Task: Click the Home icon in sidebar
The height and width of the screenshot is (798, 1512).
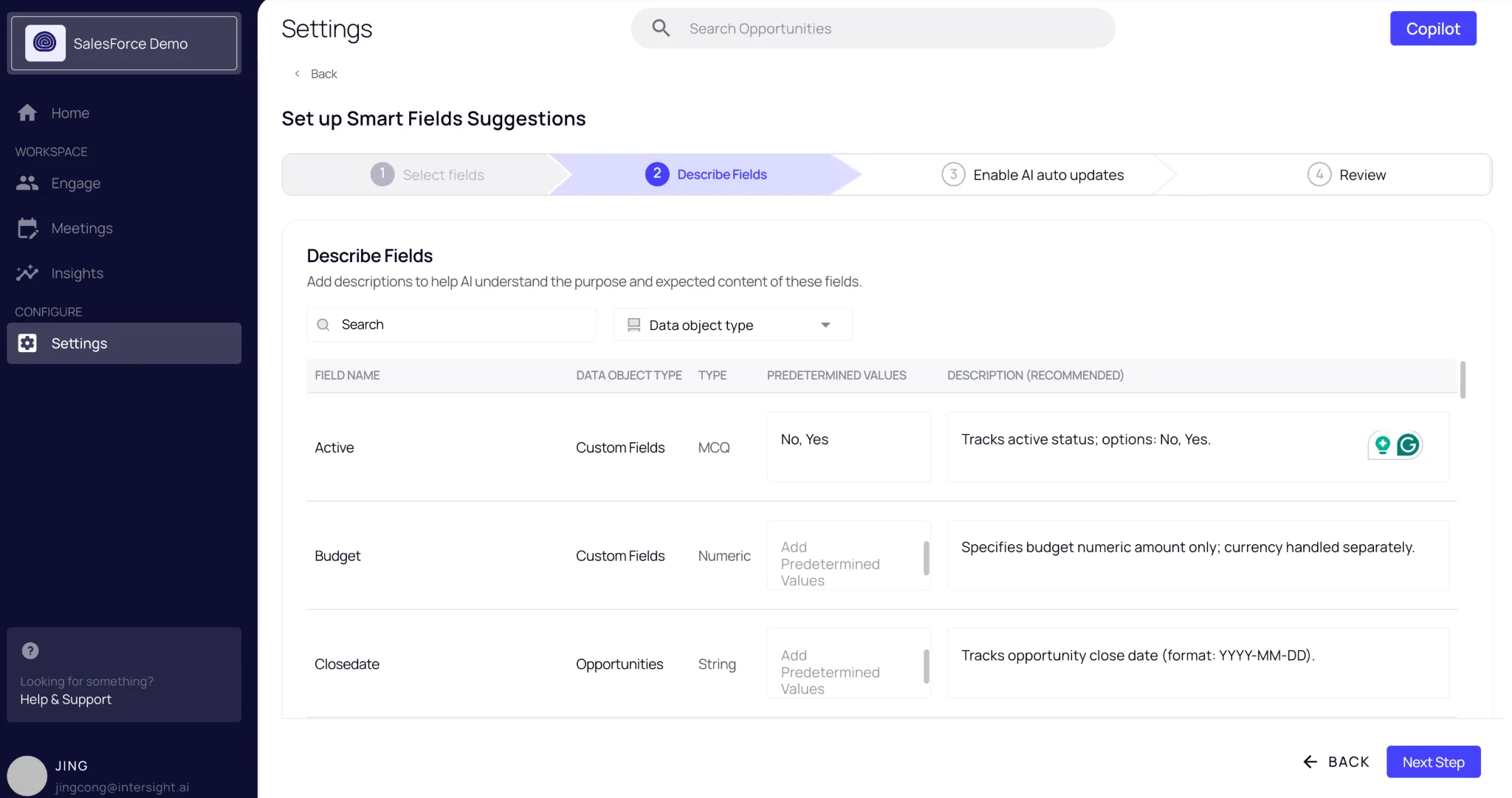Action: pyautogui.click(x=27, y=113)
